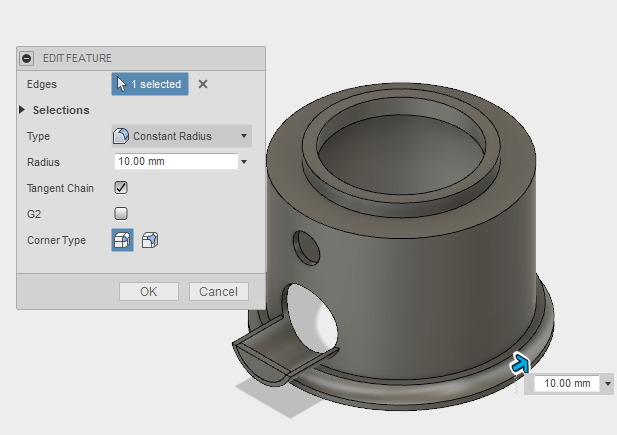Select the setback corner type icon
Image resolution: width=617 pixels, height=435 pixels.
click(x=150, y=240)
